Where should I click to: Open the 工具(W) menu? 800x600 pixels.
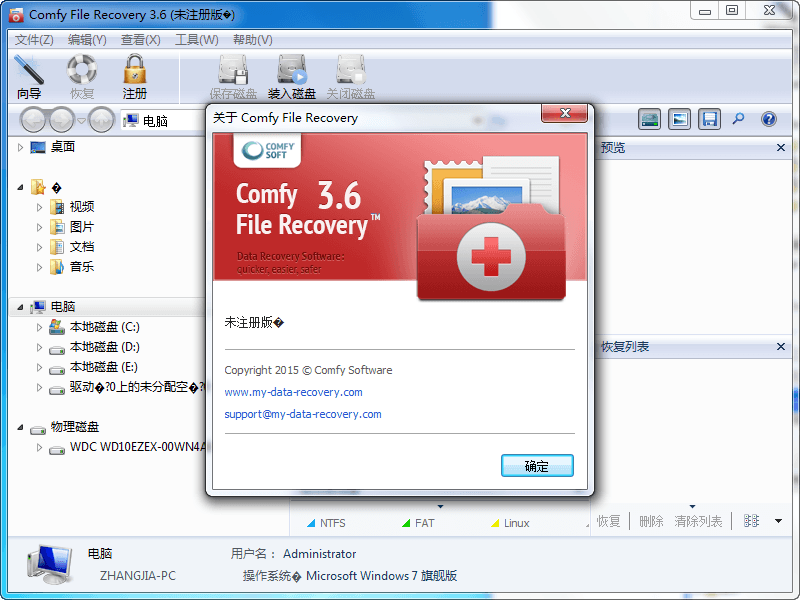[x=196, y=40]
